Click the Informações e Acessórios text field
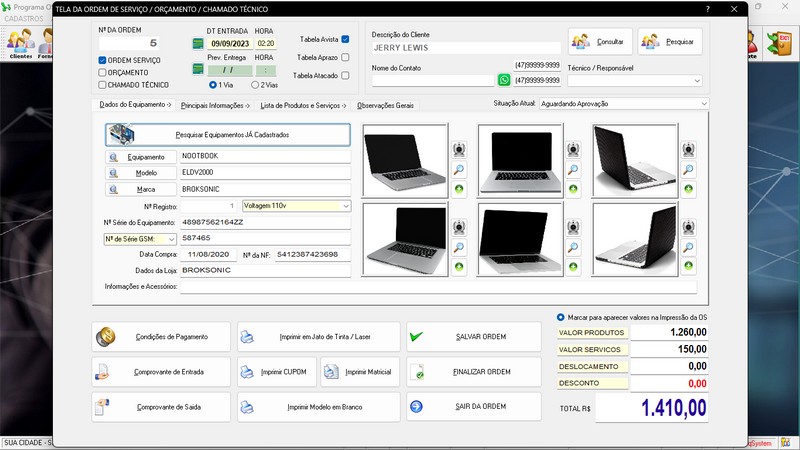 point(439,287)
